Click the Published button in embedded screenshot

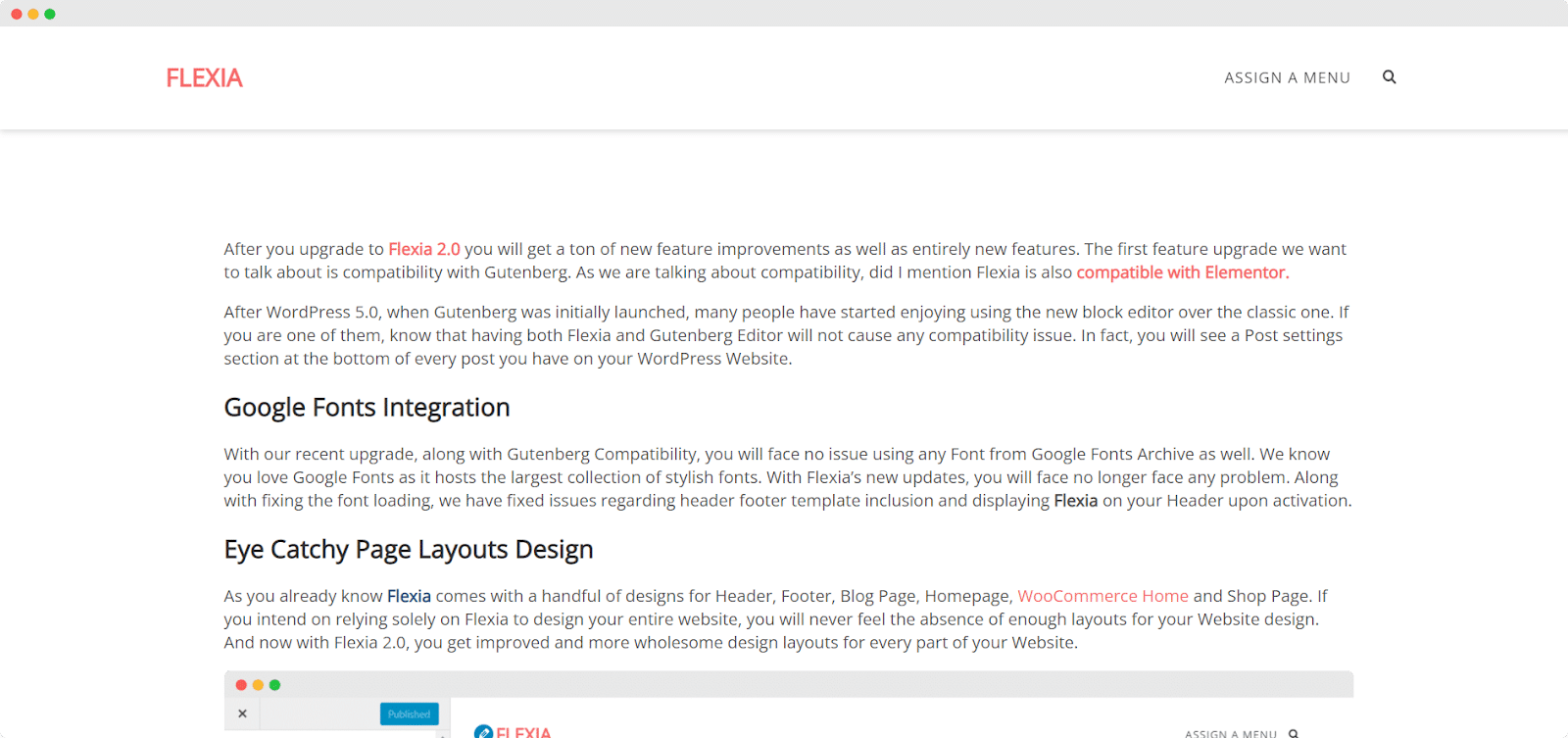coord(409,714)
